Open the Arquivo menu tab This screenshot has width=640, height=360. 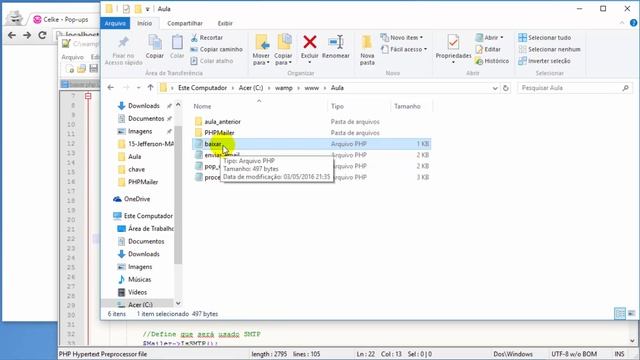click(x=115, y=23)
